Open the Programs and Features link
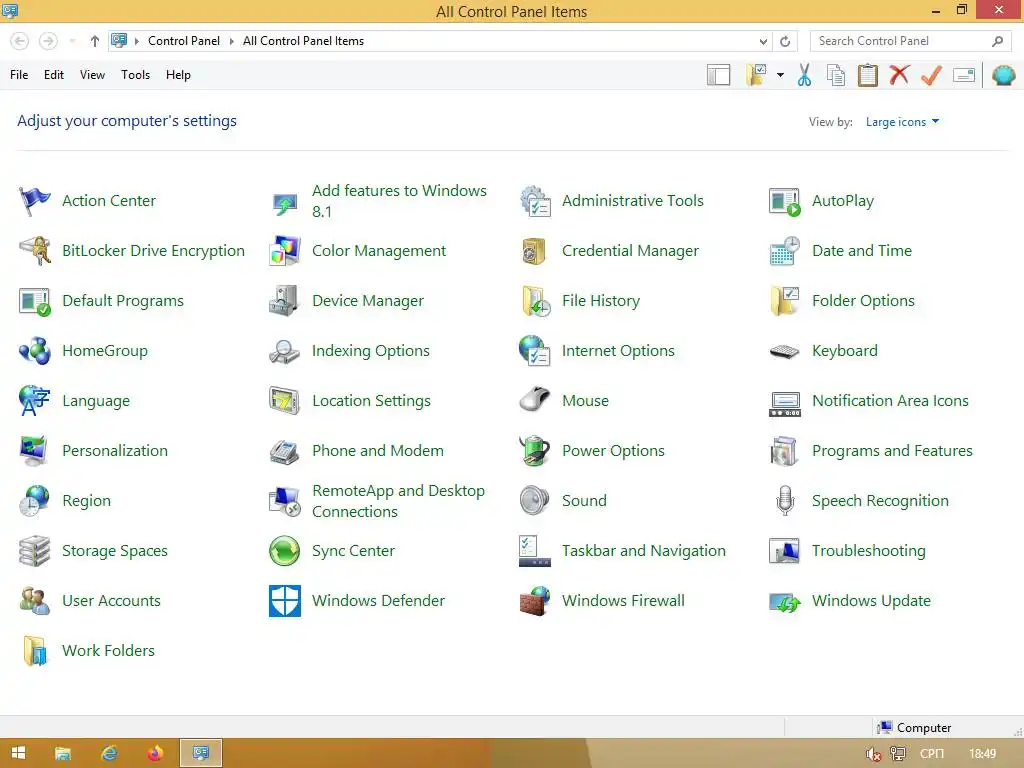 [x=892, y=451]
